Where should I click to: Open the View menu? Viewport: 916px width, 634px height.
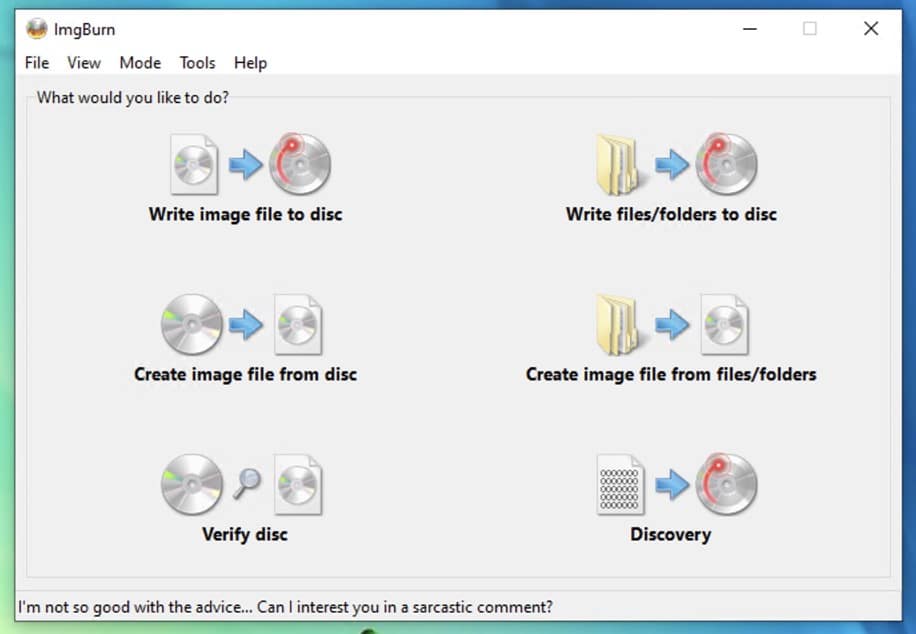[84, 63]
